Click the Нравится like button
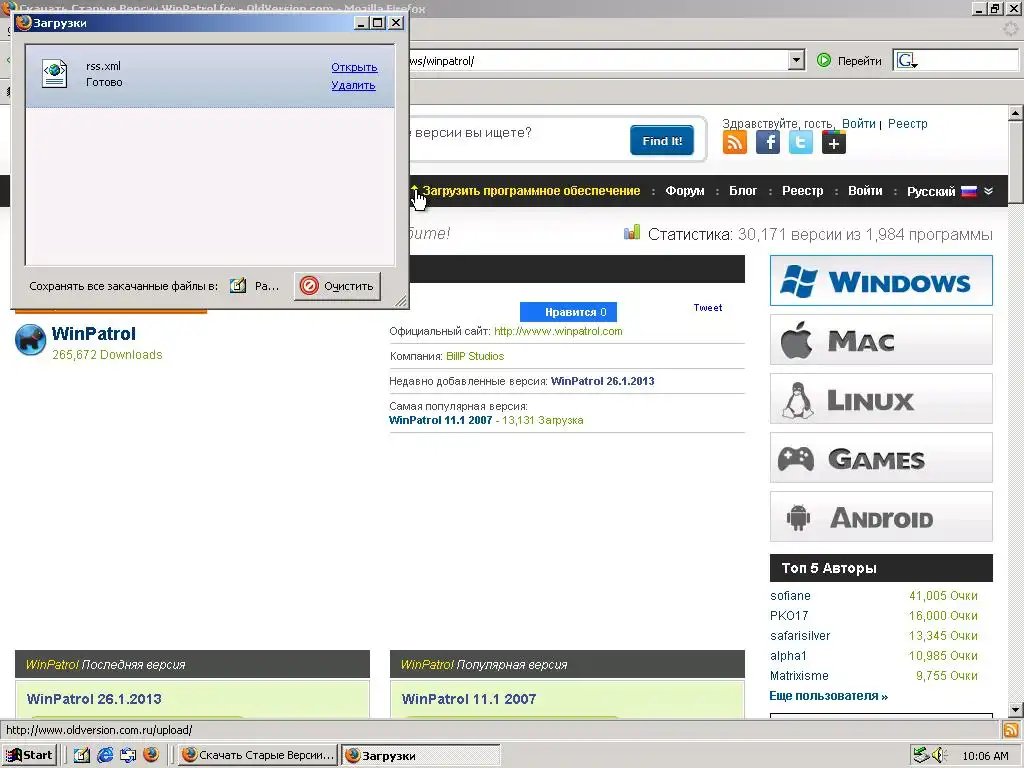The image size is (1024, 768). coord(569,312)
